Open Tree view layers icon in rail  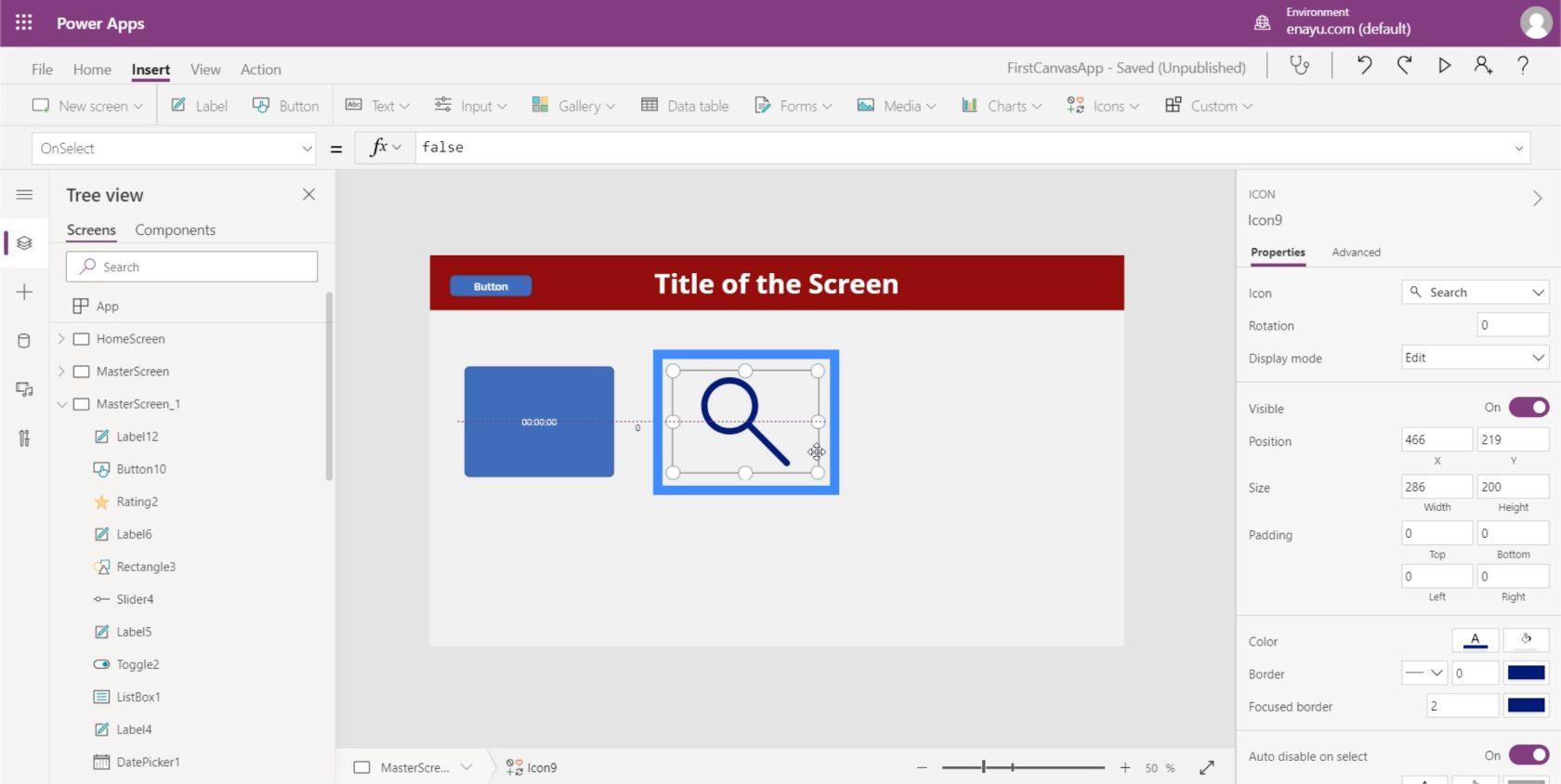point(24,243)
